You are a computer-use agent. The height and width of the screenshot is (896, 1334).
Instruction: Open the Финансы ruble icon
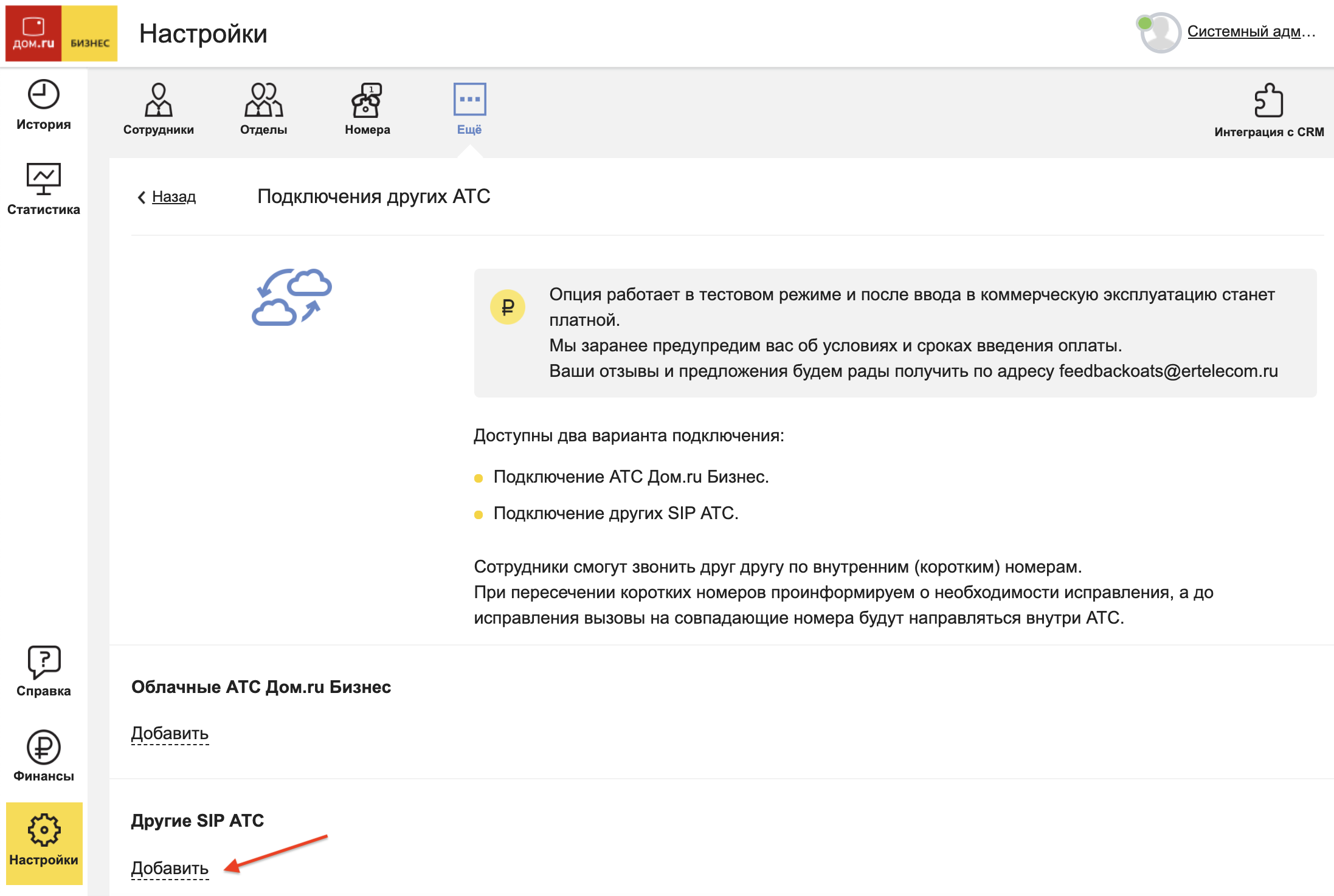coord(44,746)
